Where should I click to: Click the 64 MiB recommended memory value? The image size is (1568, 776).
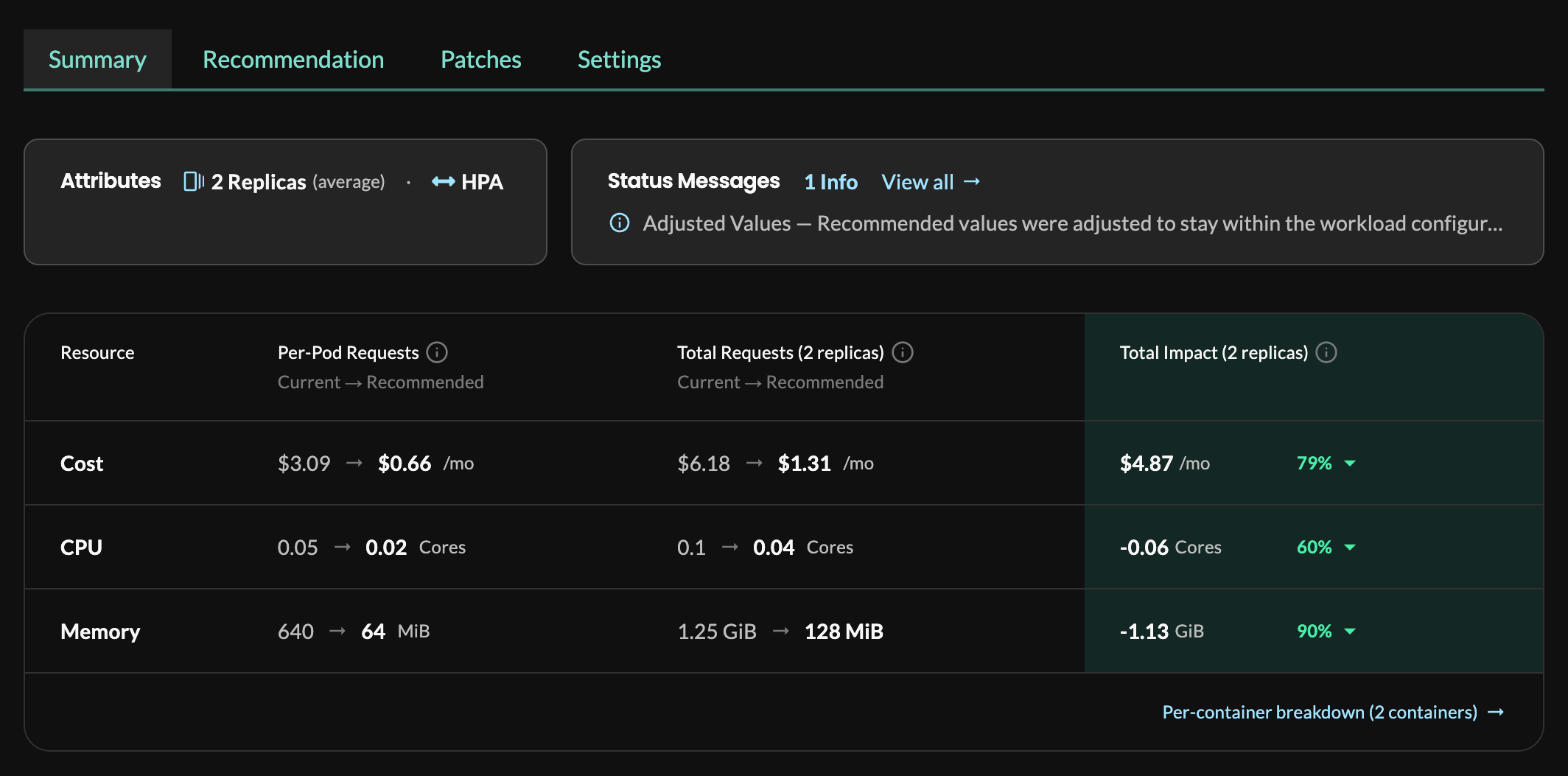click(x=396, y=632)
